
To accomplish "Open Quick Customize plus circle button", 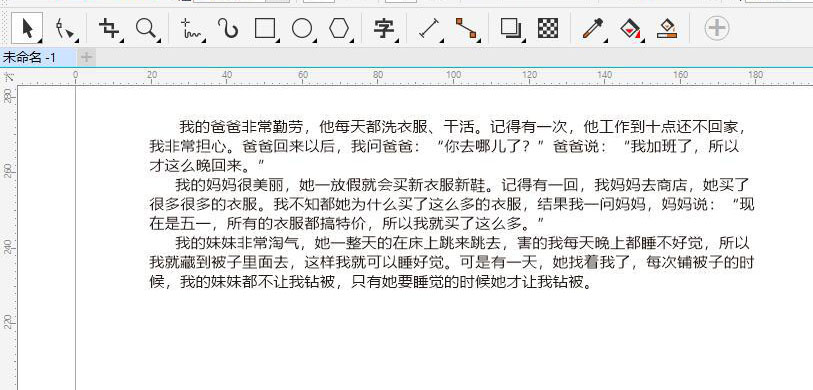I will 717,28.
